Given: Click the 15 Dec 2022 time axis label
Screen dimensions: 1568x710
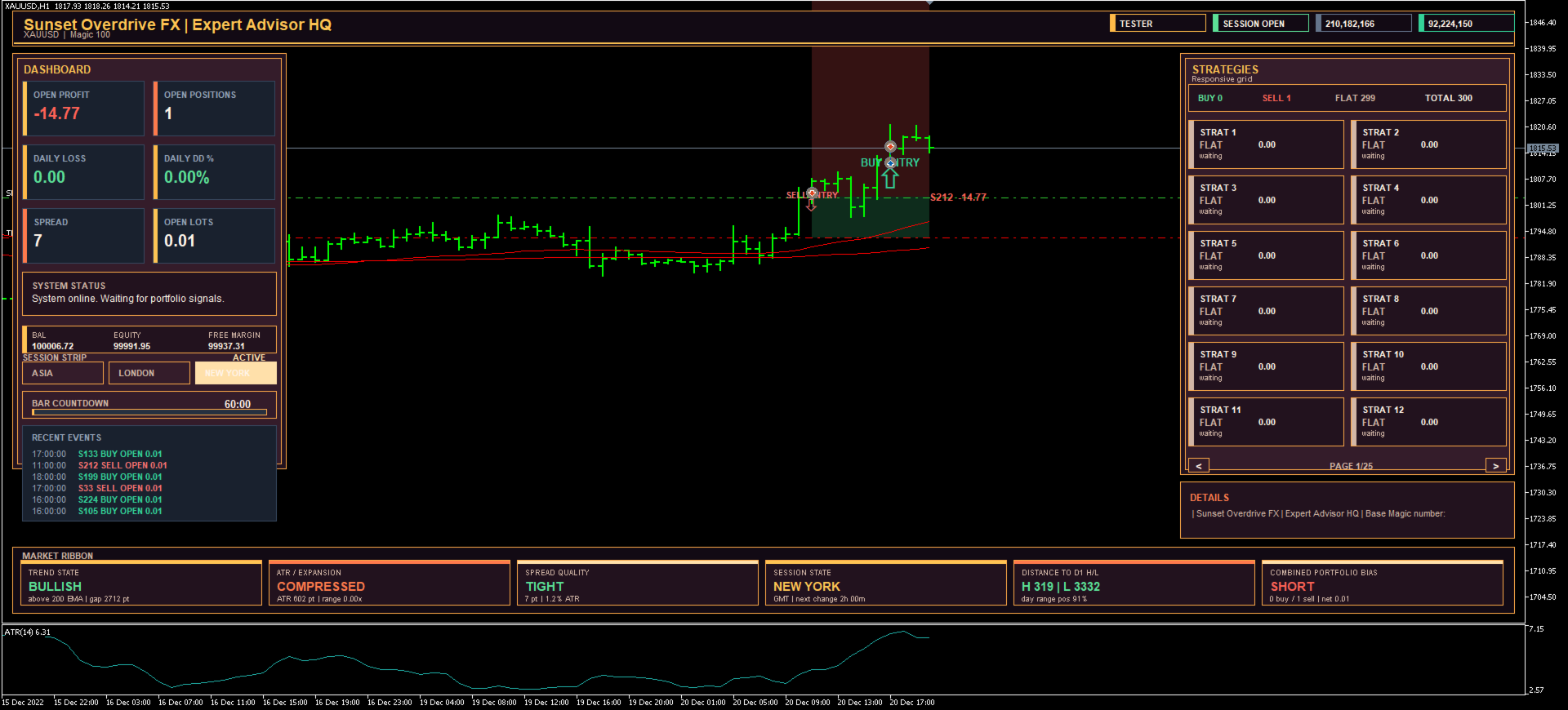Looking at the screenshot, I should click(23, 702).
